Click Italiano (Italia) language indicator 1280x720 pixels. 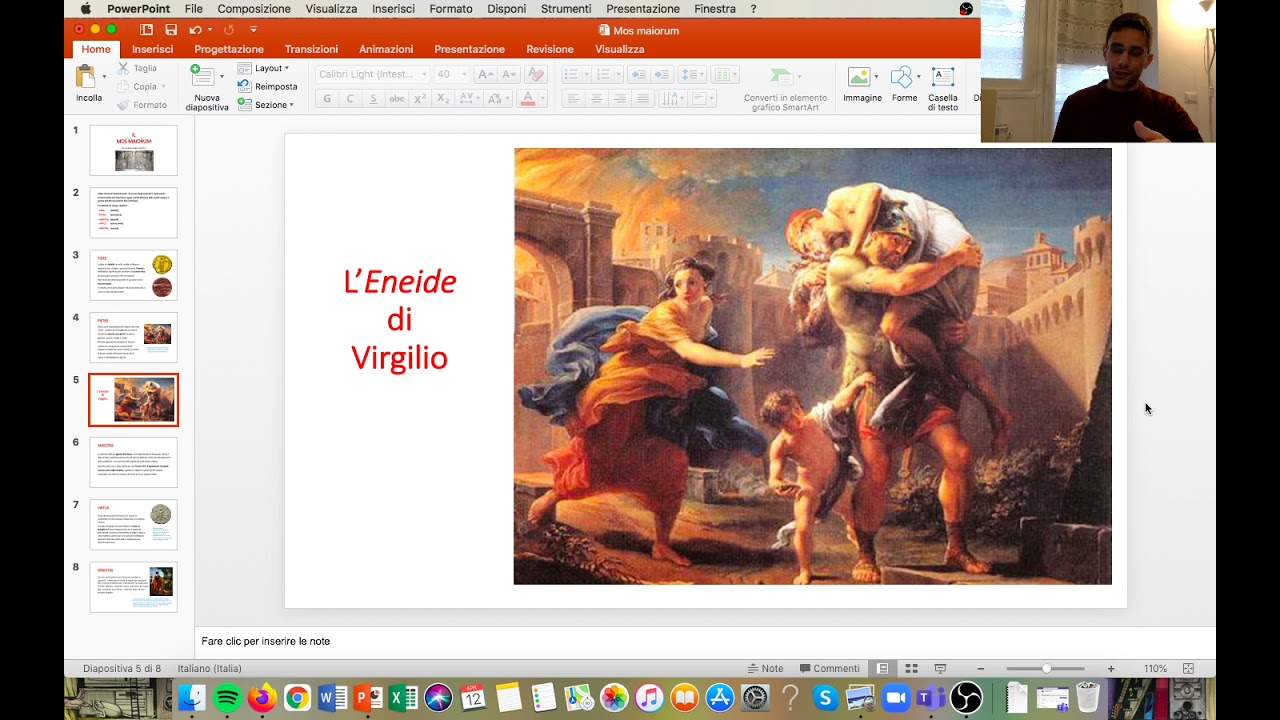pos(209,669)
